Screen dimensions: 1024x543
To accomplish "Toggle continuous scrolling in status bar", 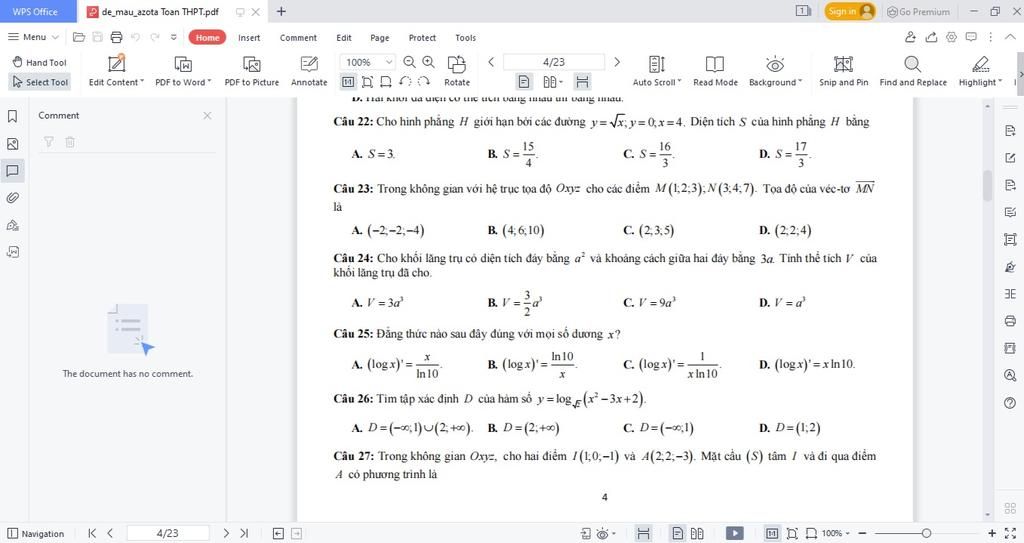I will 643,533.
